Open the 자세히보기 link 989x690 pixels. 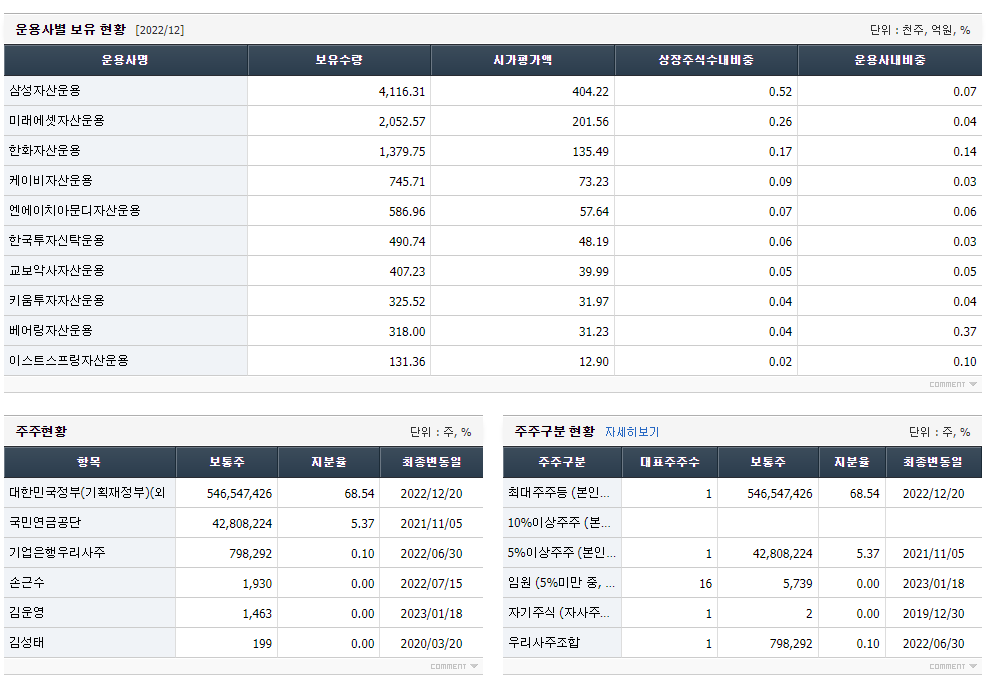[x=631, y=432]
